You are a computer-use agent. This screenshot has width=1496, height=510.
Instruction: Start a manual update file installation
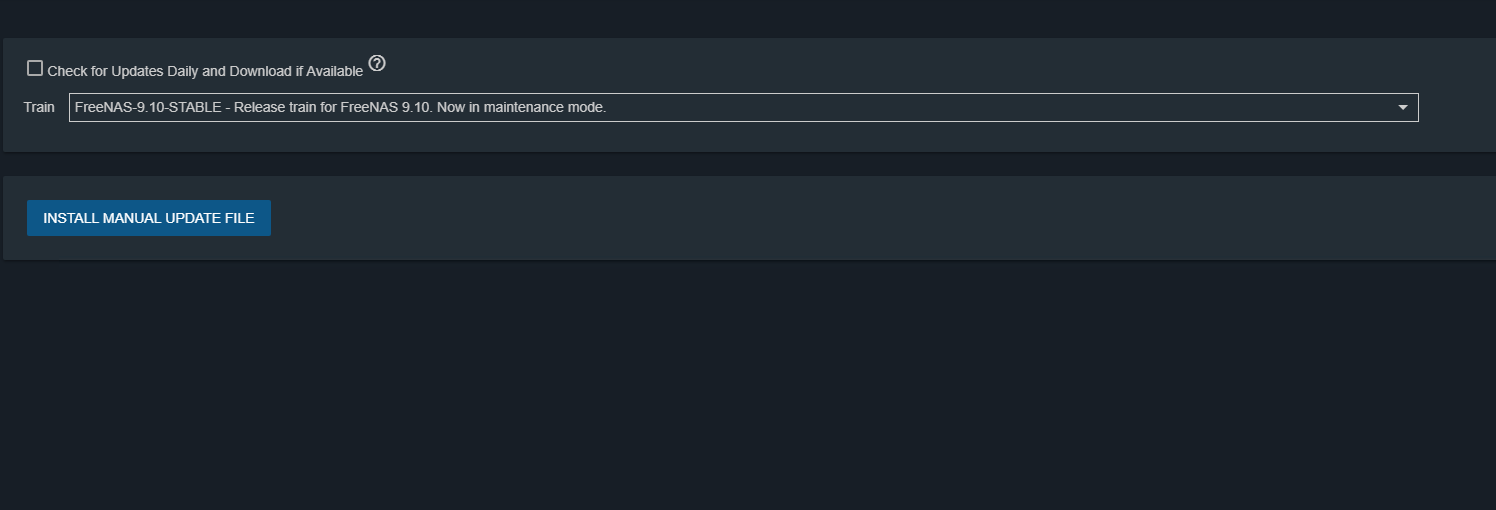(x=149, y=218)
